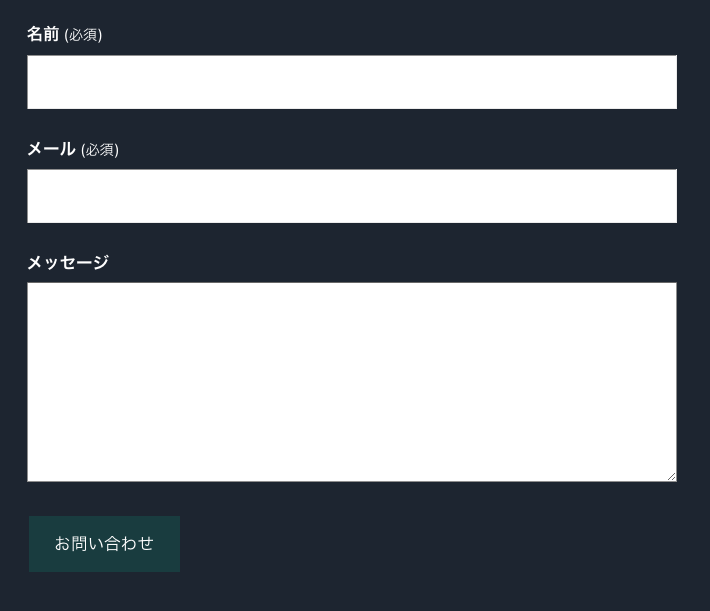Click the (必須) marker beside 名前
Viewport: 710px width, 611px height.
(x=83, y=35)
